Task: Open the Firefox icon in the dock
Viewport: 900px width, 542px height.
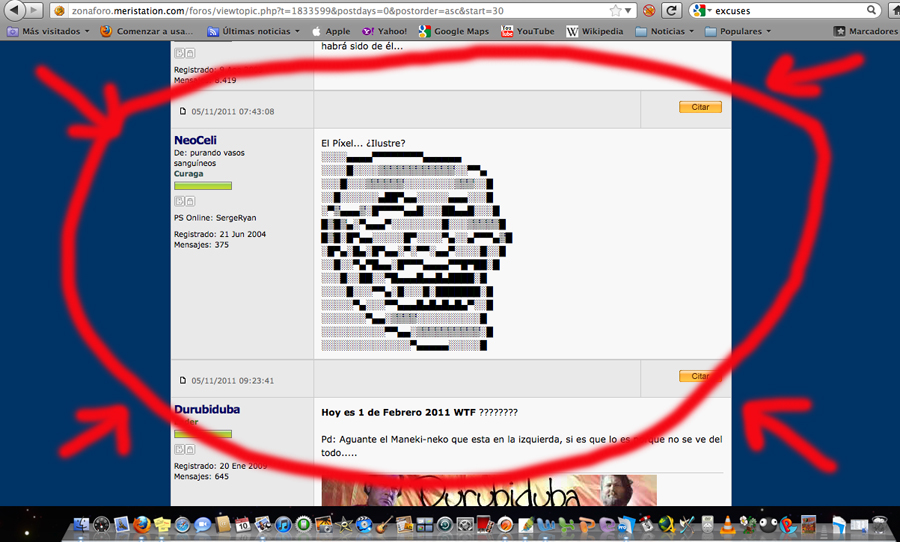Action: pyautogui.click(x=141, y=524)
